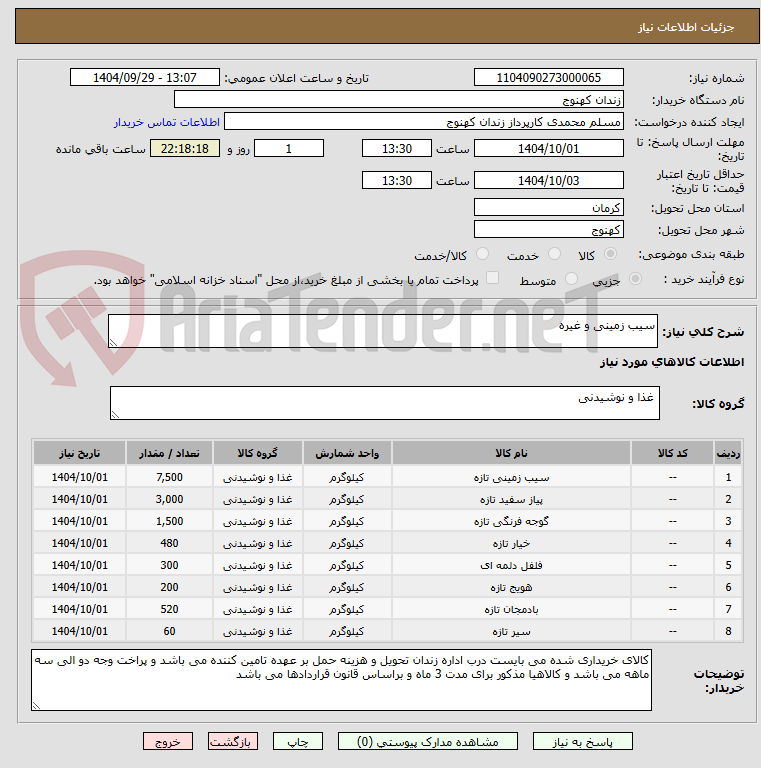The image size is (761, 768).
Task: Click the تعداد / مقدار column header
Action: (169, 453)
